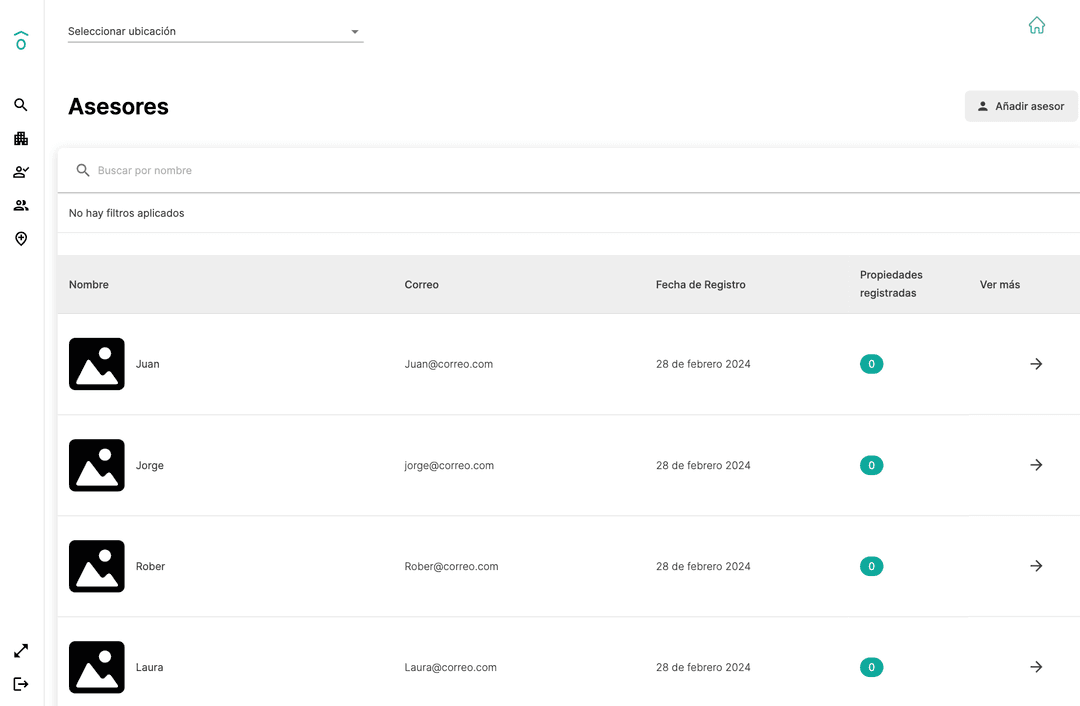The height and width of the screenshot is (706, 1080).
Task: Click the logout icon in sidebar
Action: point(21,684)
